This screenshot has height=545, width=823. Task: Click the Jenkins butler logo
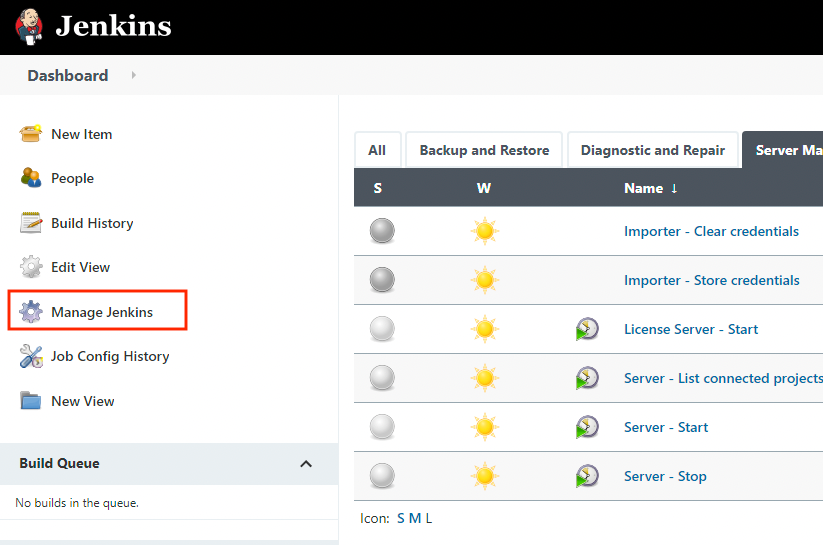29,26
